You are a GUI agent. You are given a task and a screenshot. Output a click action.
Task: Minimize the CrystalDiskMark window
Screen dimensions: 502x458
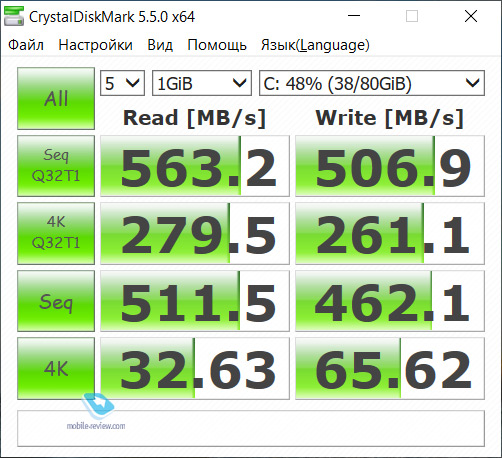[354, 16]
